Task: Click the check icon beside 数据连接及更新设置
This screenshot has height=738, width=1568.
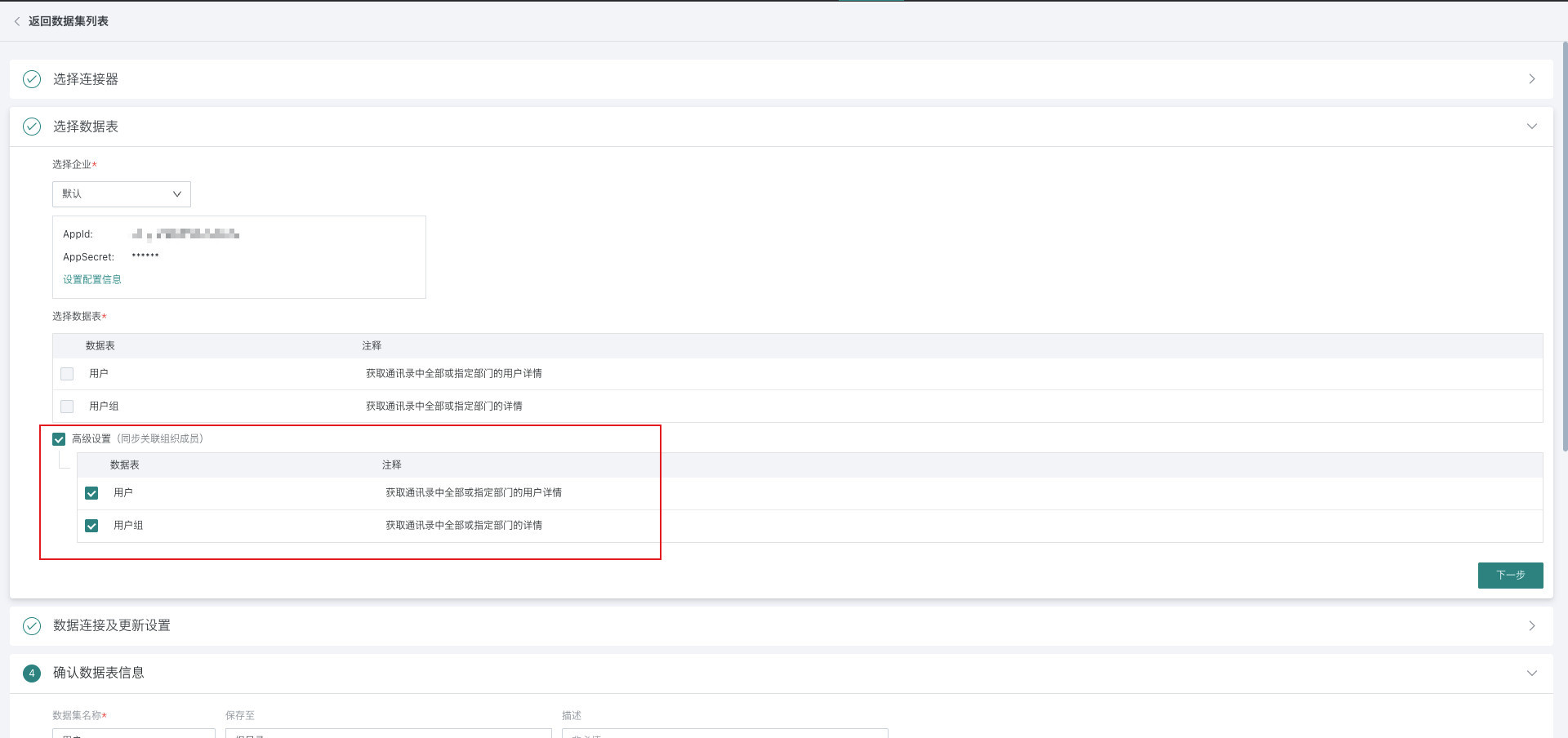Action: pos(32,626)
